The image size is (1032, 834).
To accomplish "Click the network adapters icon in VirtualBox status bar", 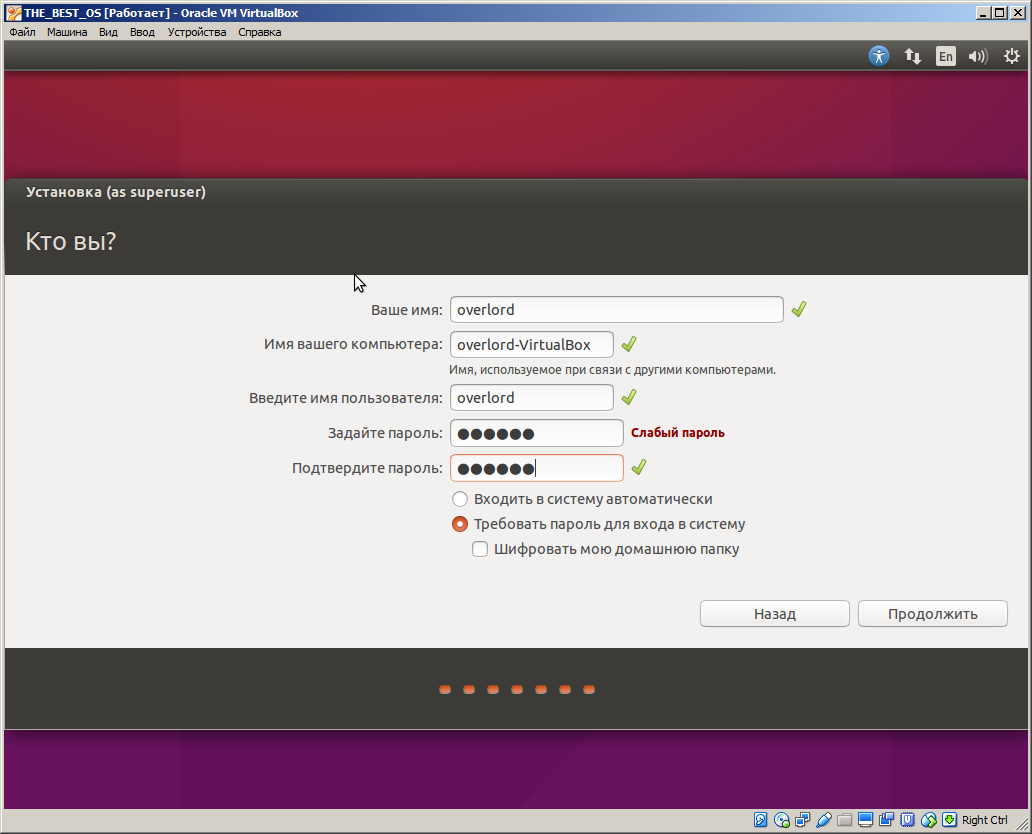I will pos(802,820).
